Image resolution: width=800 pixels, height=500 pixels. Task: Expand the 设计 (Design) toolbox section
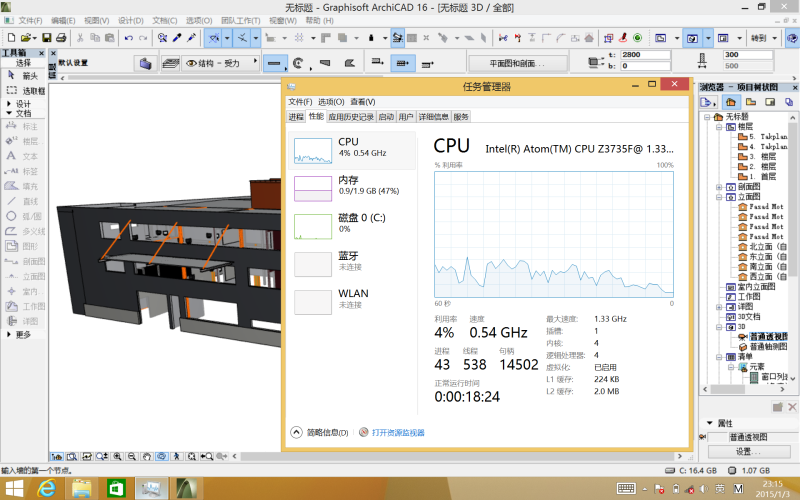click(20, 103)
